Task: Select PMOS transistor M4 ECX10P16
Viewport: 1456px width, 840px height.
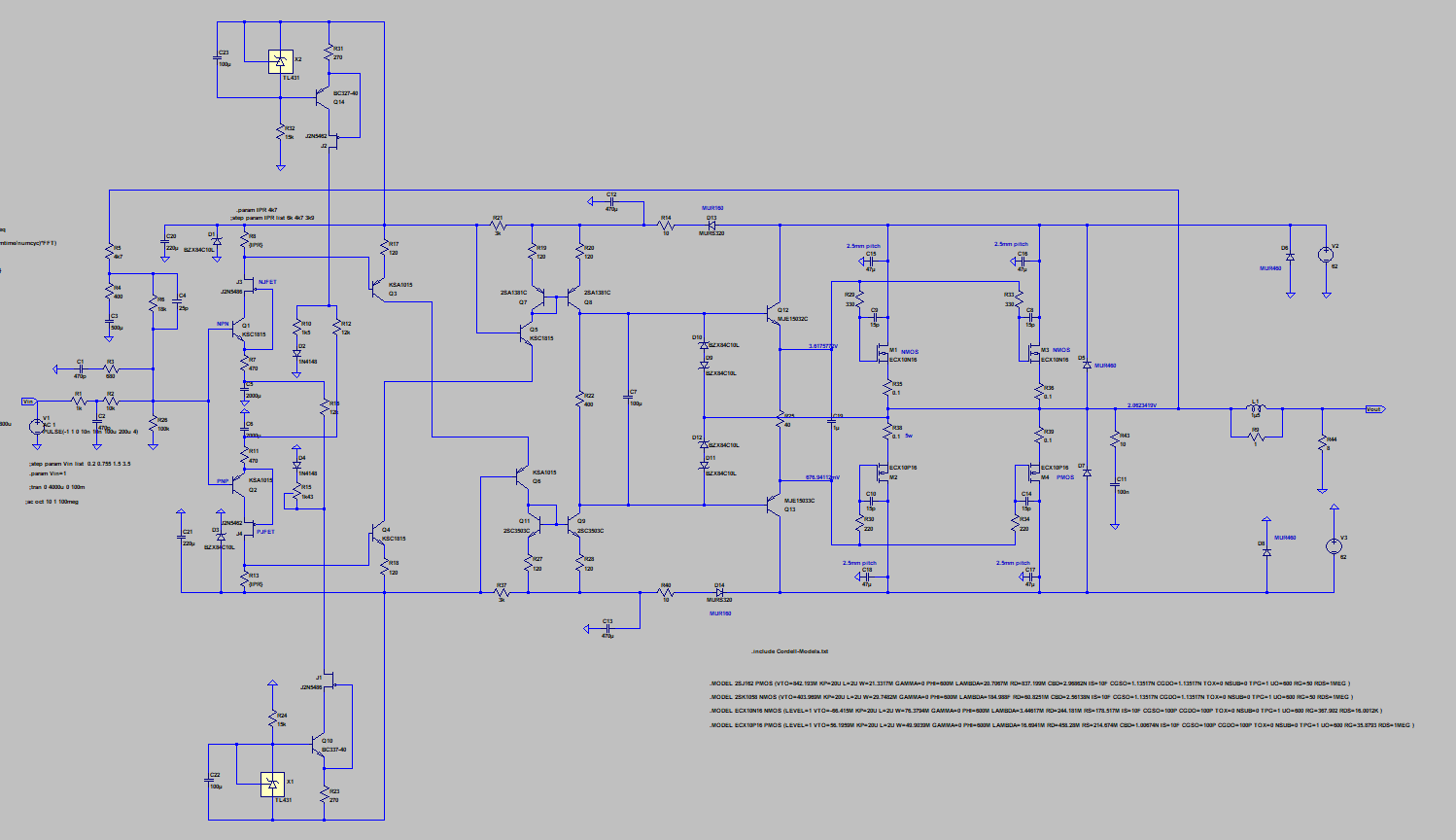Action: coord(1034,473)
